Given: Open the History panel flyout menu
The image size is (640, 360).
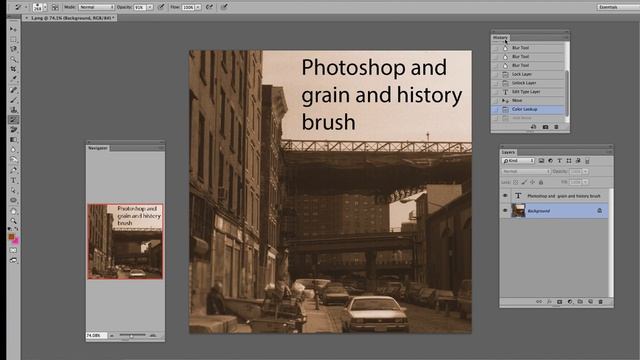Looking at the screenshot, I should [x=566, y=38].
